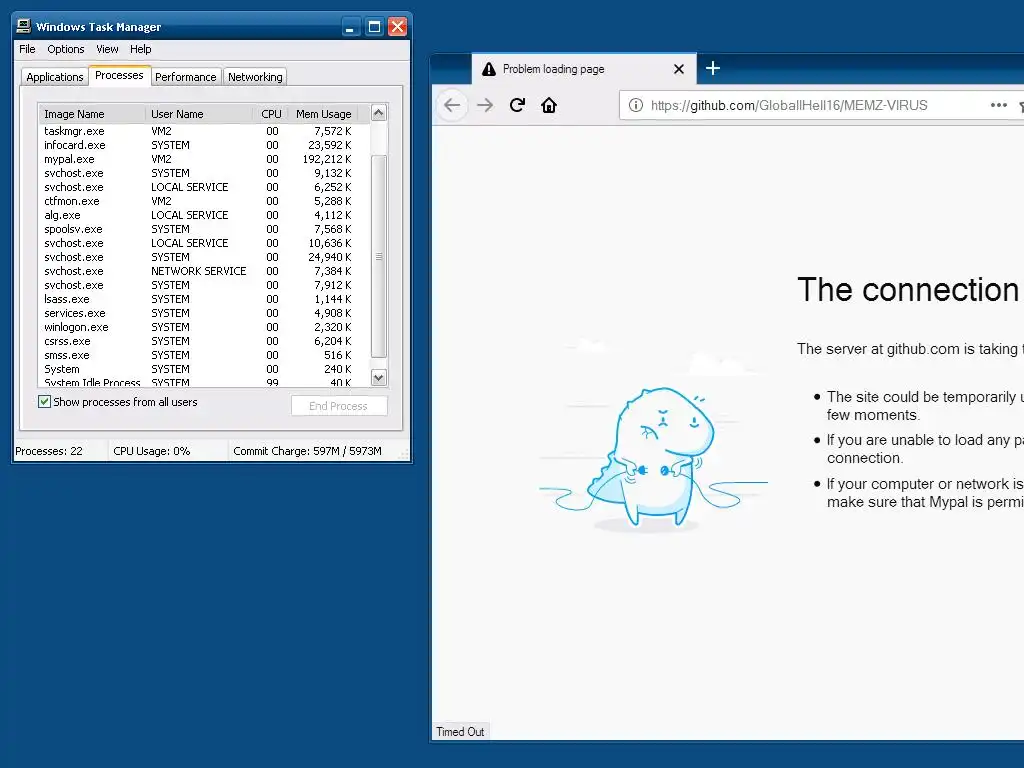Screen dimensions: 1024x768
Task: Click the Timed Out status text in browser
Action: click(x=460, y=732)
